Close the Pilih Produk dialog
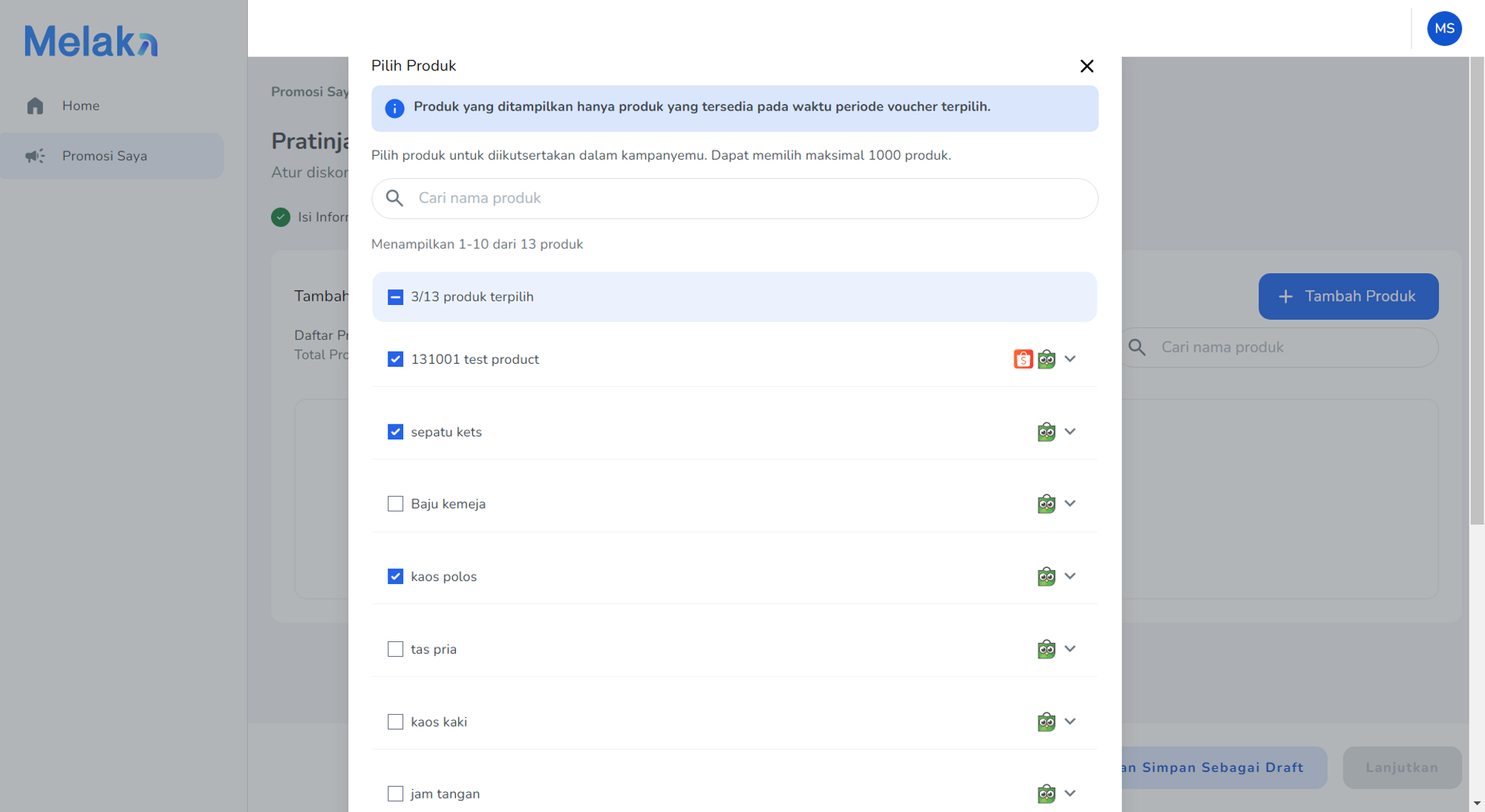 [1087, 66]
